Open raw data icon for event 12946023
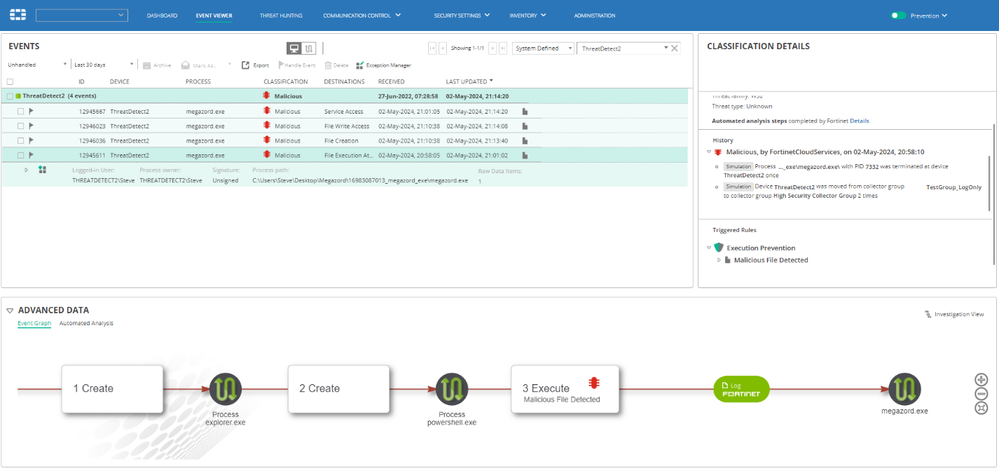 pos(526,126)
